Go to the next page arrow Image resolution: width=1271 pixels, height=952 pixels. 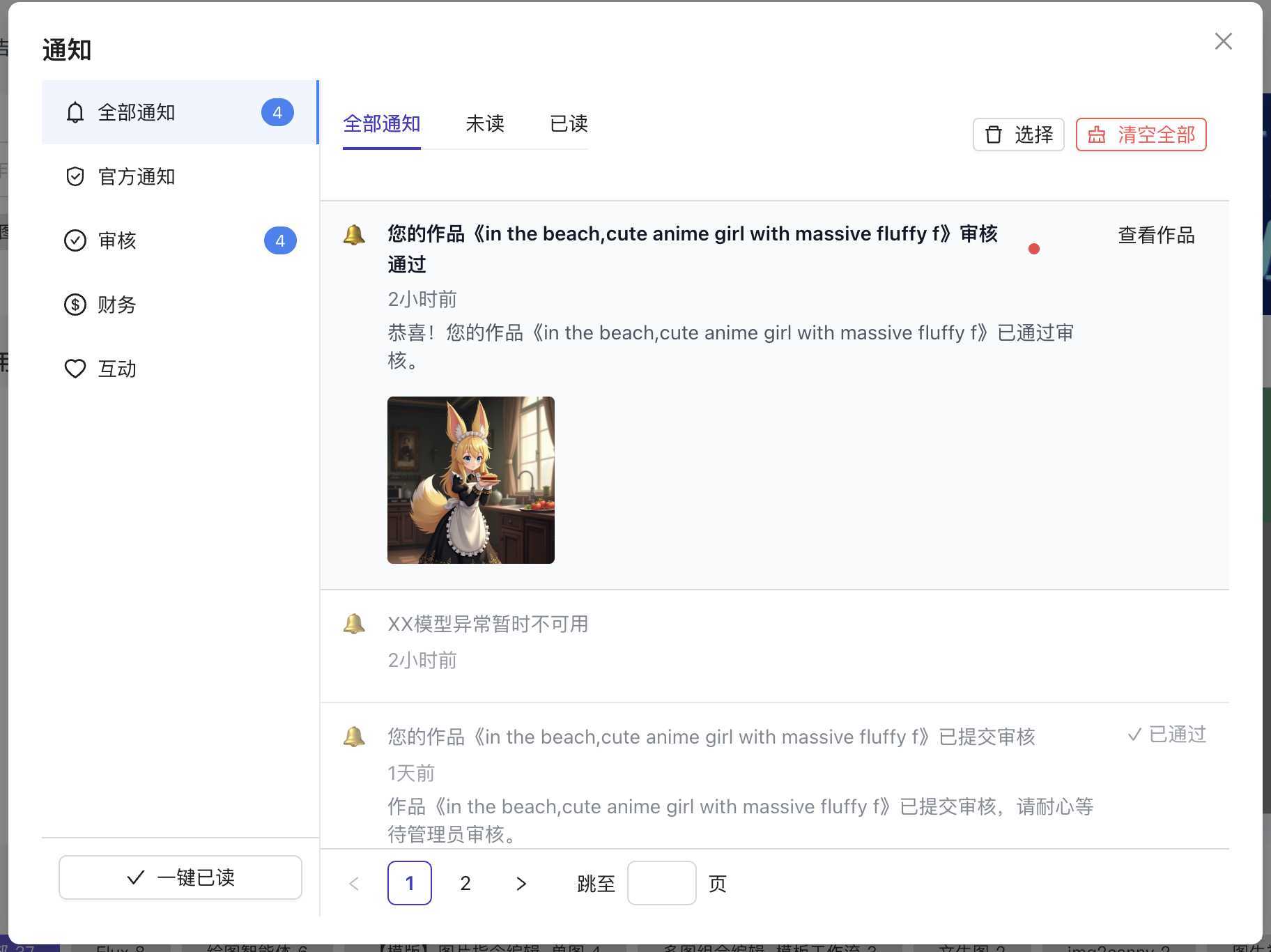tap(521, 884)
